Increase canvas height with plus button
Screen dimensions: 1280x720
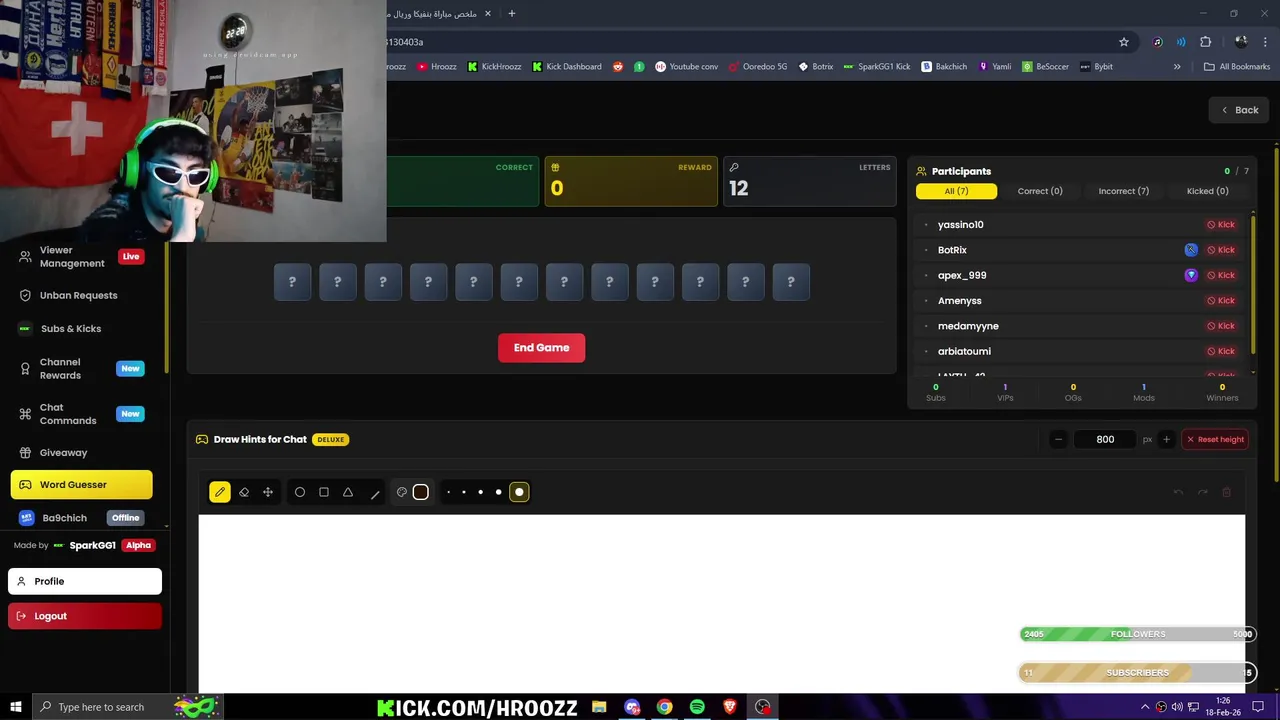click(x=1166, y=439)
